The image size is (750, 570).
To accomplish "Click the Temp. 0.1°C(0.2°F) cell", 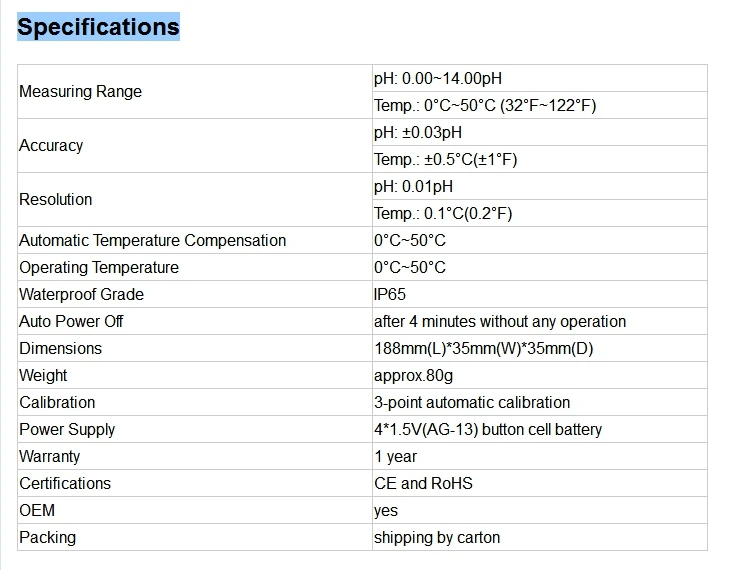I will point(540,213).
